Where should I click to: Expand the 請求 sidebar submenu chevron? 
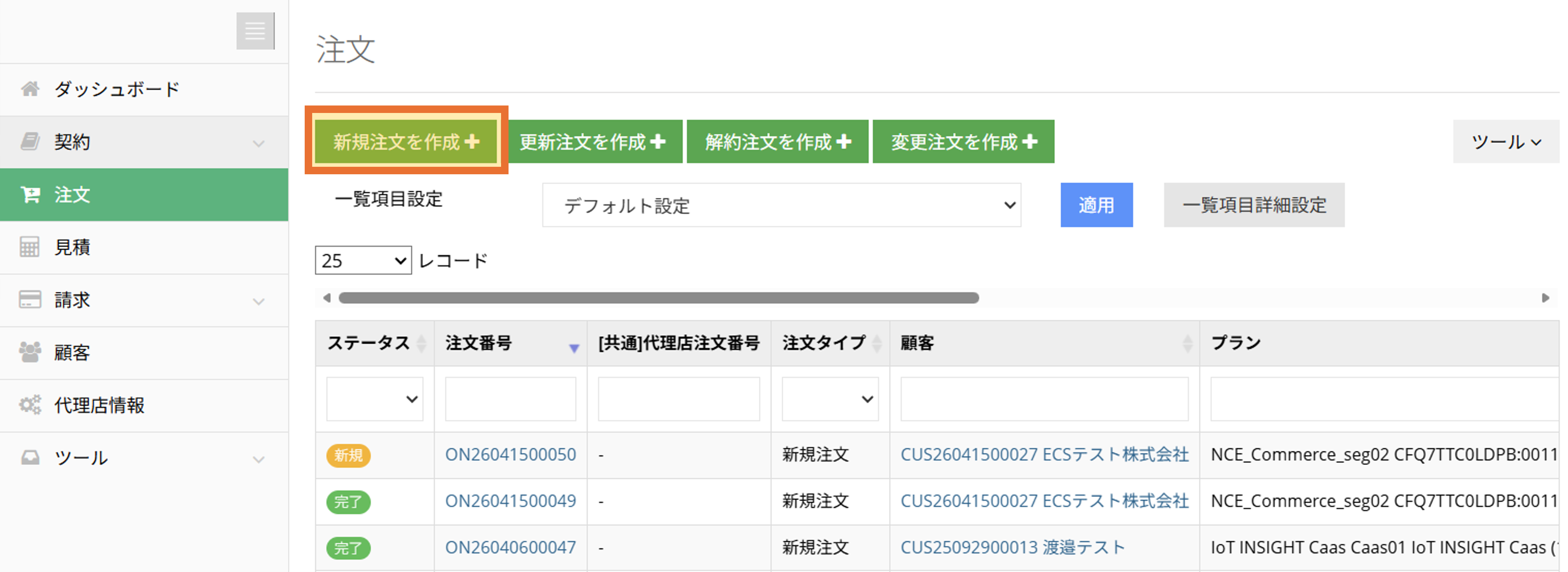tap(259, 301)
